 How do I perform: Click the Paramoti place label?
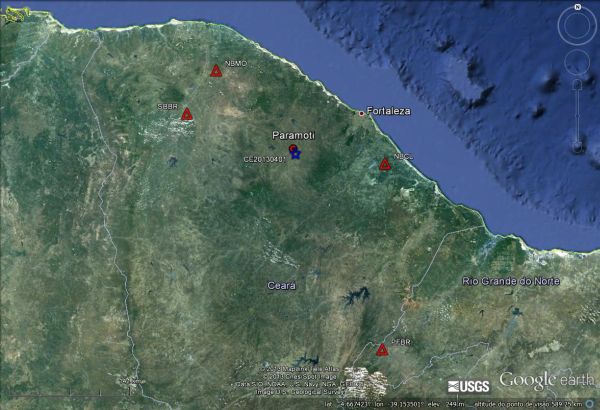point(293,135)
